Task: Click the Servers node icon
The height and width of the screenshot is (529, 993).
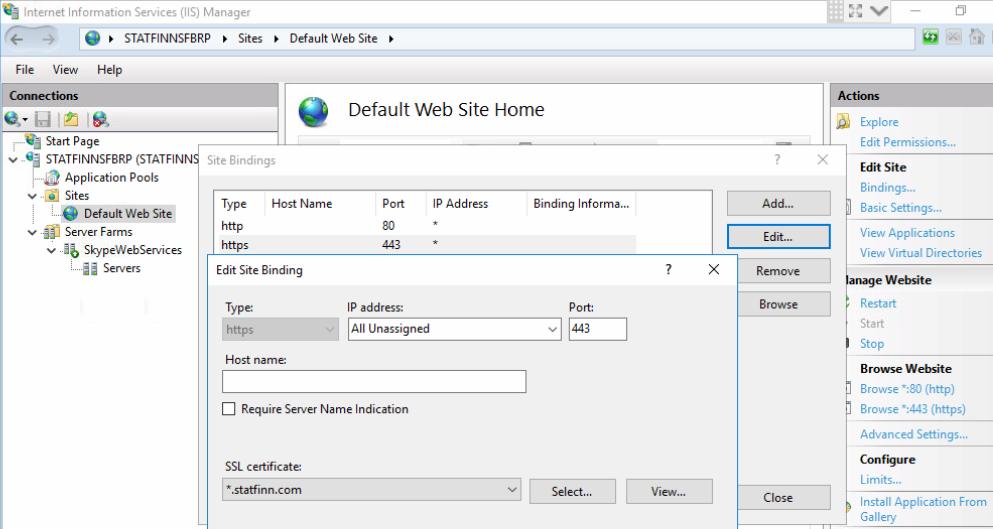Action: pyautogui.click(x=91, y=269)
